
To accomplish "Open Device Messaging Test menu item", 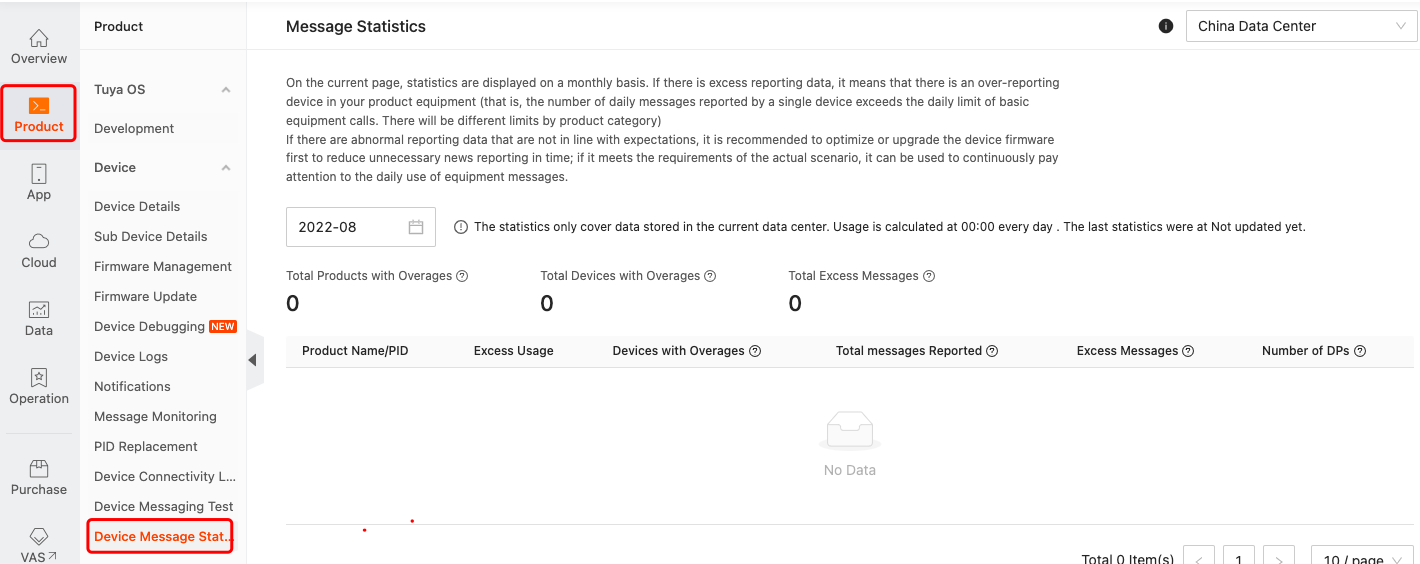I will click(164, 507).
